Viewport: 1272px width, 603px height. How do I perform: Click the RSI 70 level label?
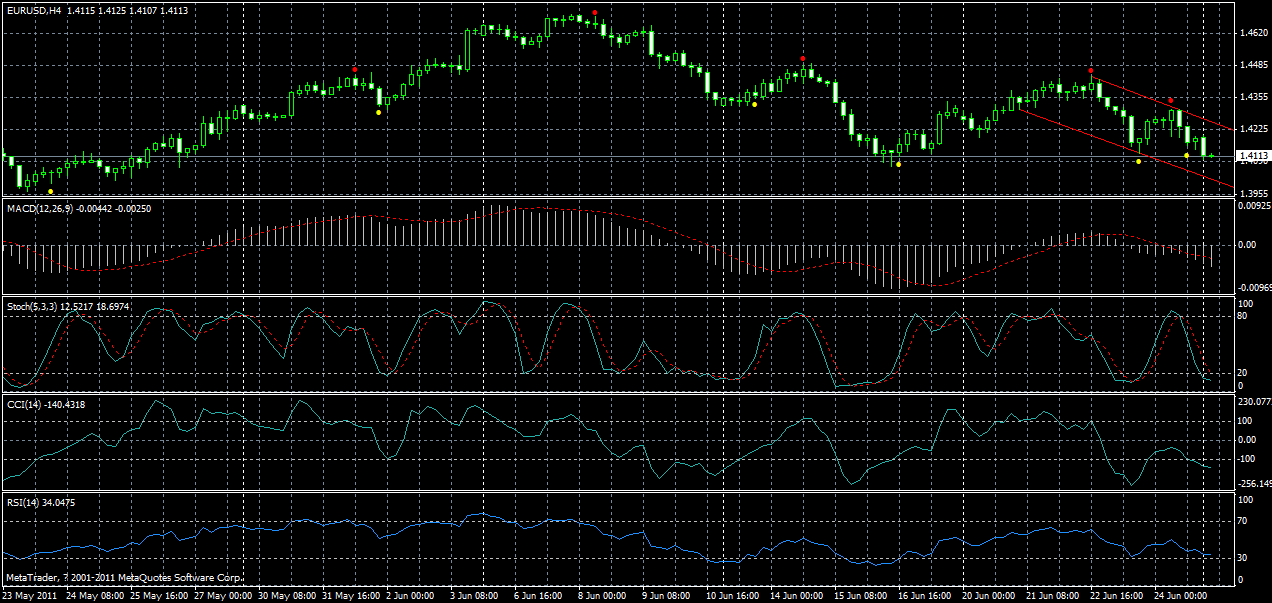click(x=1243, y=521)
